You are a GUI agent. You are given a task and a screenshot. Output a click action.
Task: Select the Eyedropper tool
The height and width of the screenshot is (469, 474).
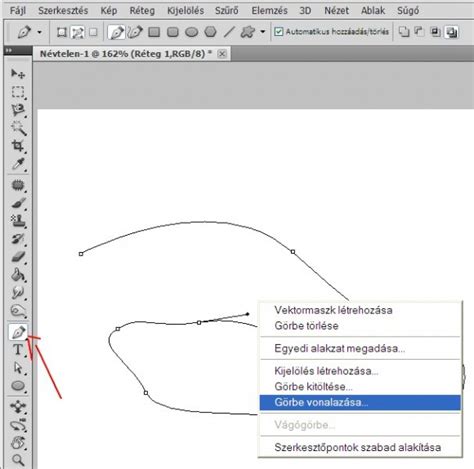pyautogui.click(x=18, y=164)
